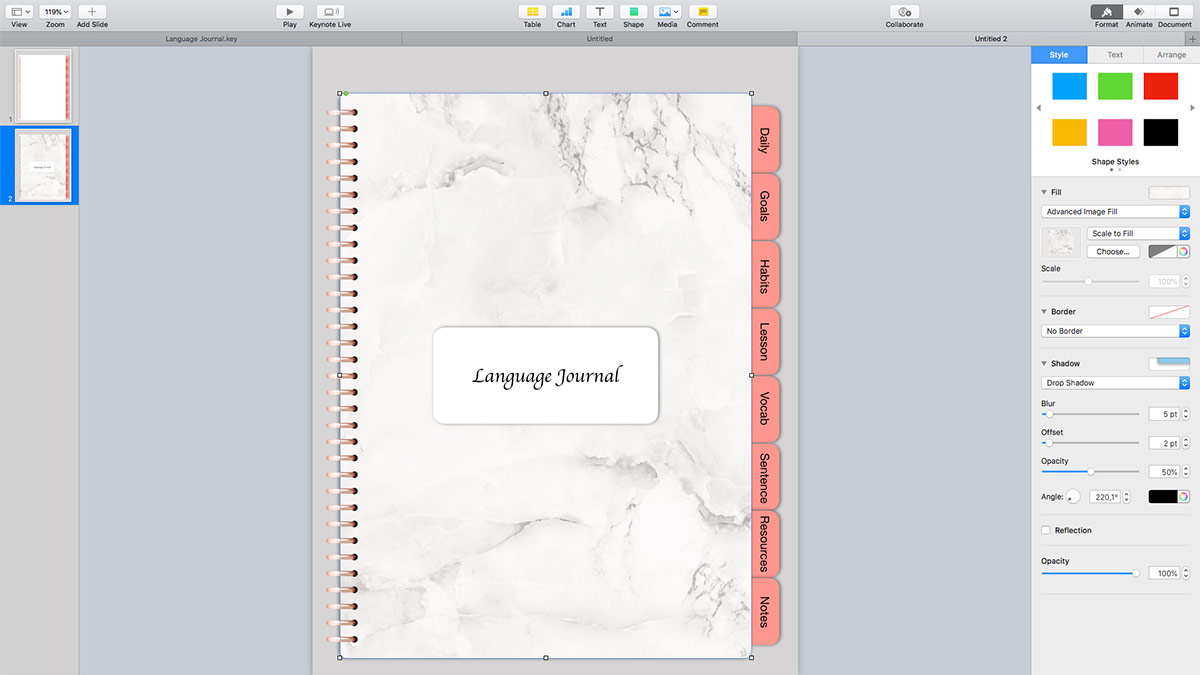Viewport: 1200px width, 675px height.
Task: Select the pink shape style swatch
Action: point(1115,132)
